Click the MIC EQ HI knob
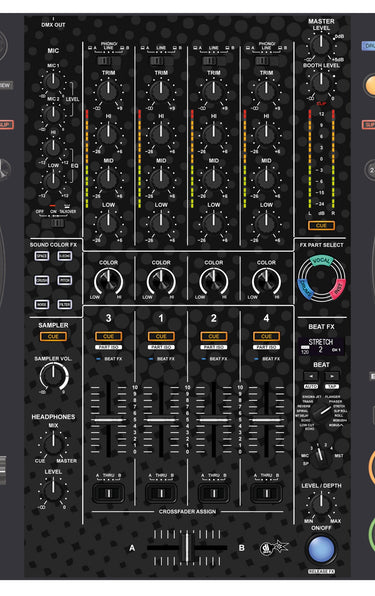The width and height of the screenshot is (375, 596). click(53, 147)
